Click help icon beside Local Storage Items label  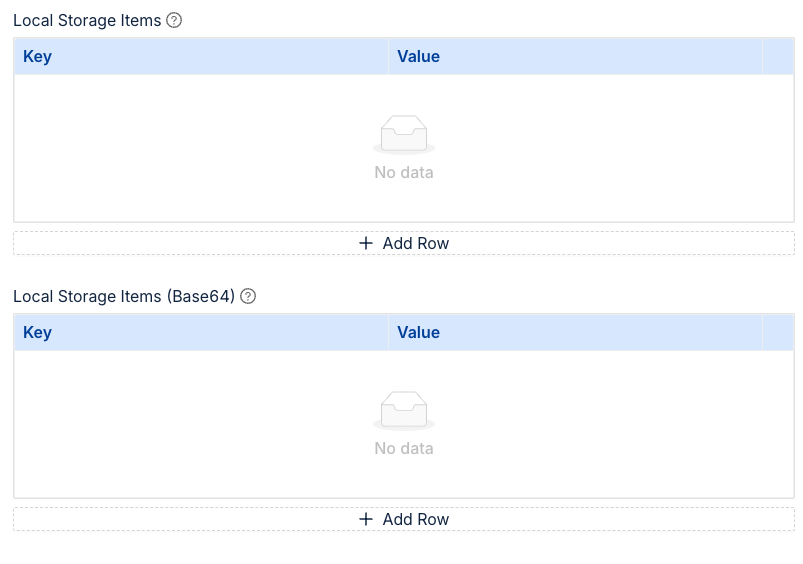click(x=174, y=20)
